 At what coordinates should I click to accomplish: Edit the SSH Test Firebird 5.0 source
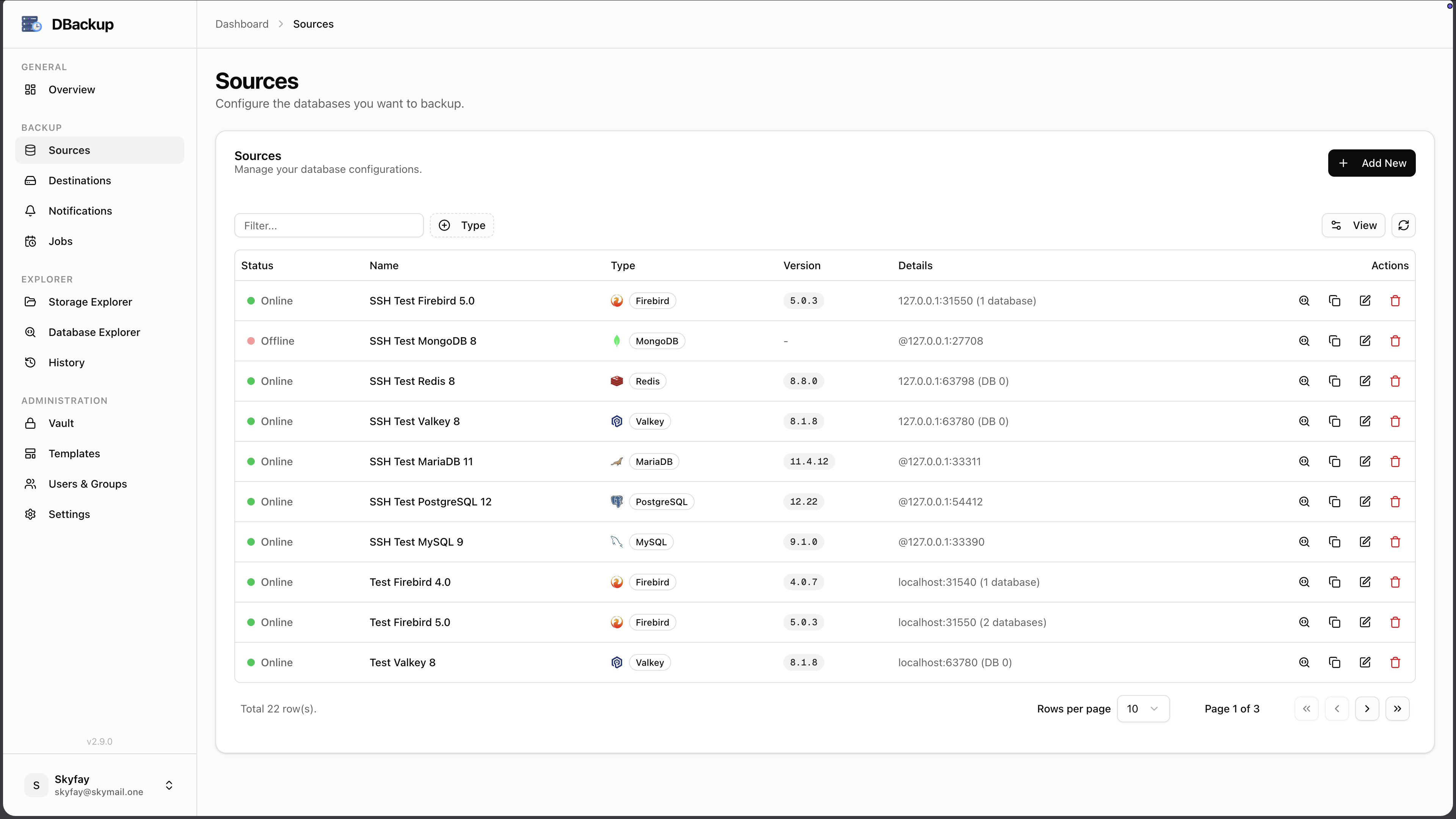(x=1365, y=301)
